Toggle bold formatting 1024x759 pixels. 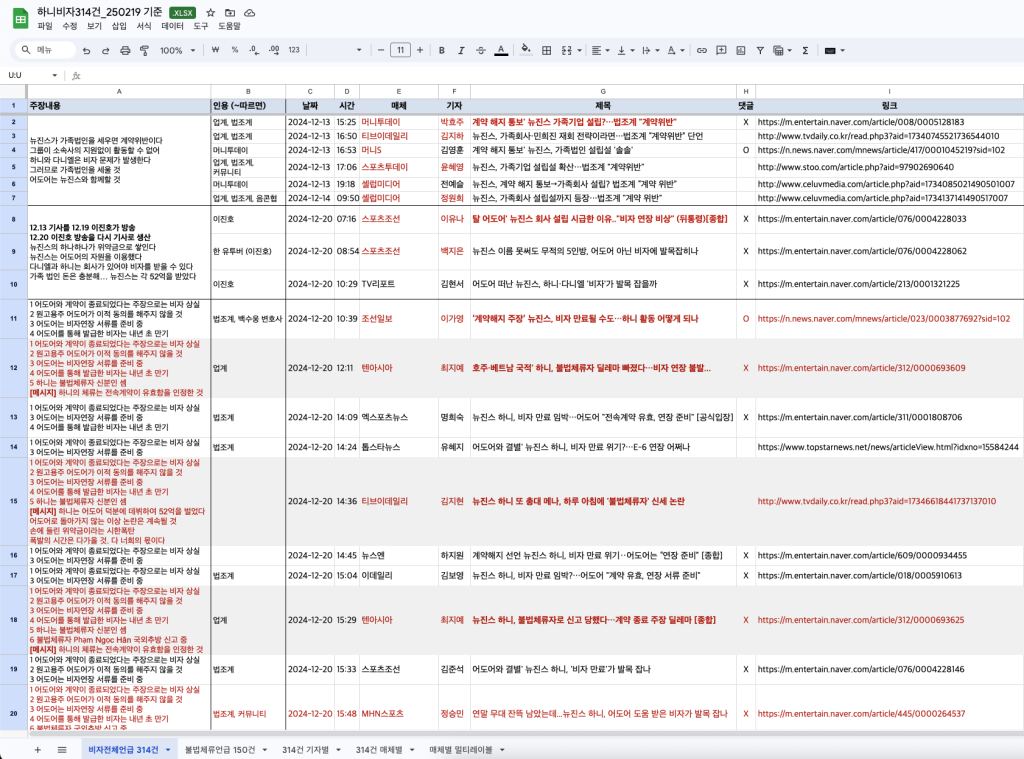point(441,50)
